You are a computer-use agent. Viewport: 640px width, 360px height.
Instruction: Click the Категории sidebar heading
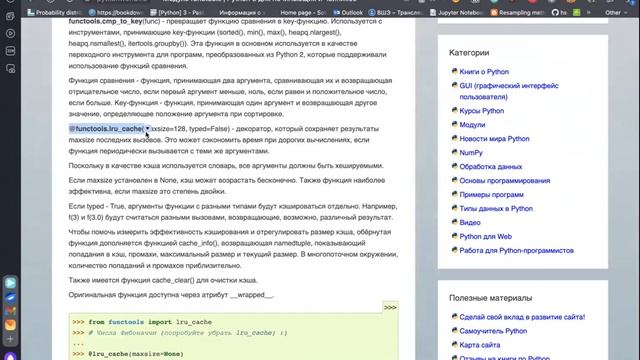(x=469, y=53)
